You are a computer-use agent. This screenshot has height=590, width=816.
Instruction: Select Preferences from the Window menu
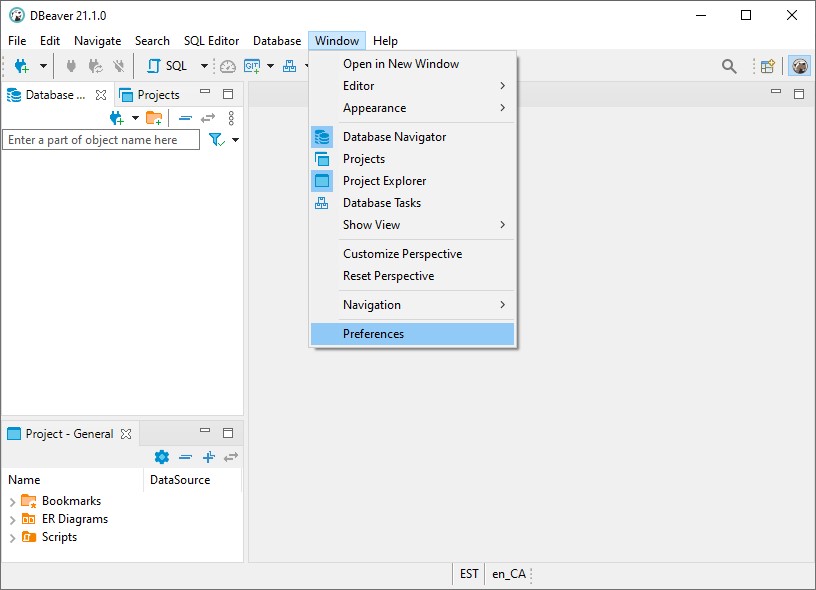412,334
